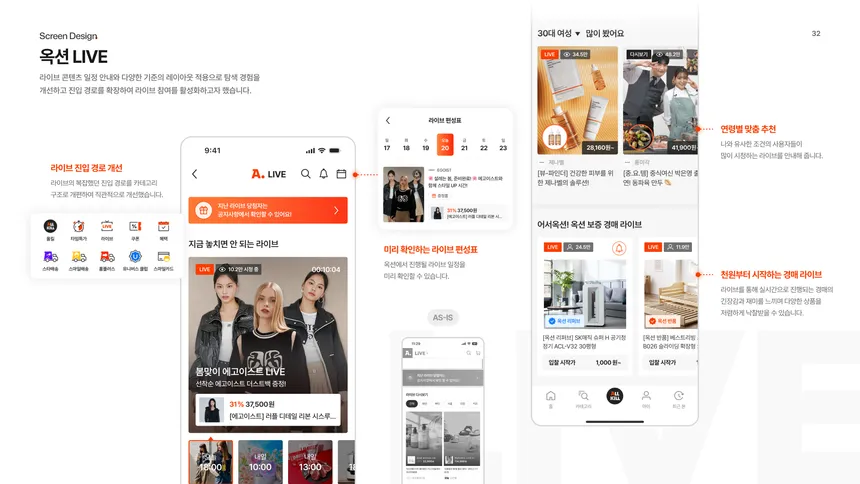Open the wooden bed auction image

click(x=670, y=294)
